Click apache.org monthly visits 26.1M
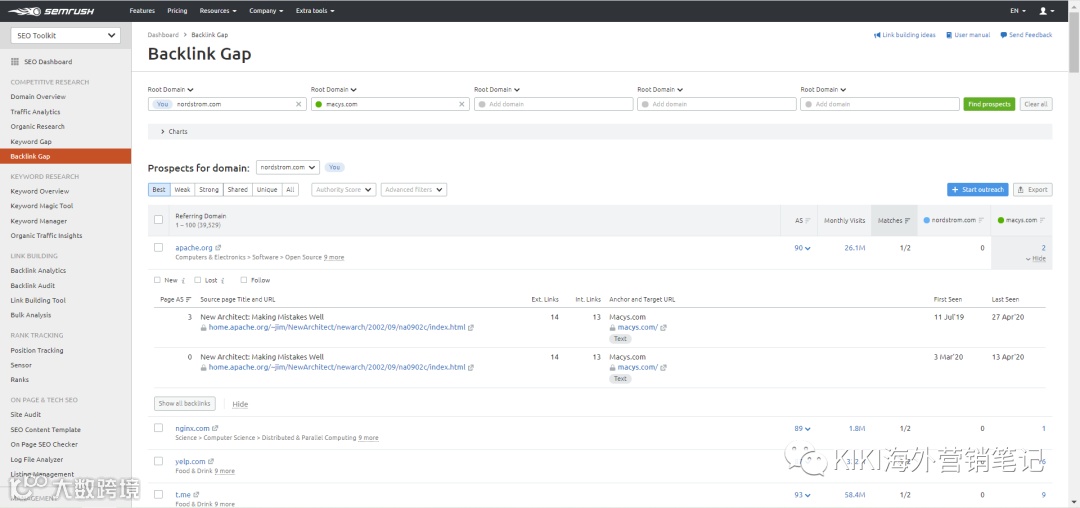This screenshot has width=1080, height=508. [855, 248]
